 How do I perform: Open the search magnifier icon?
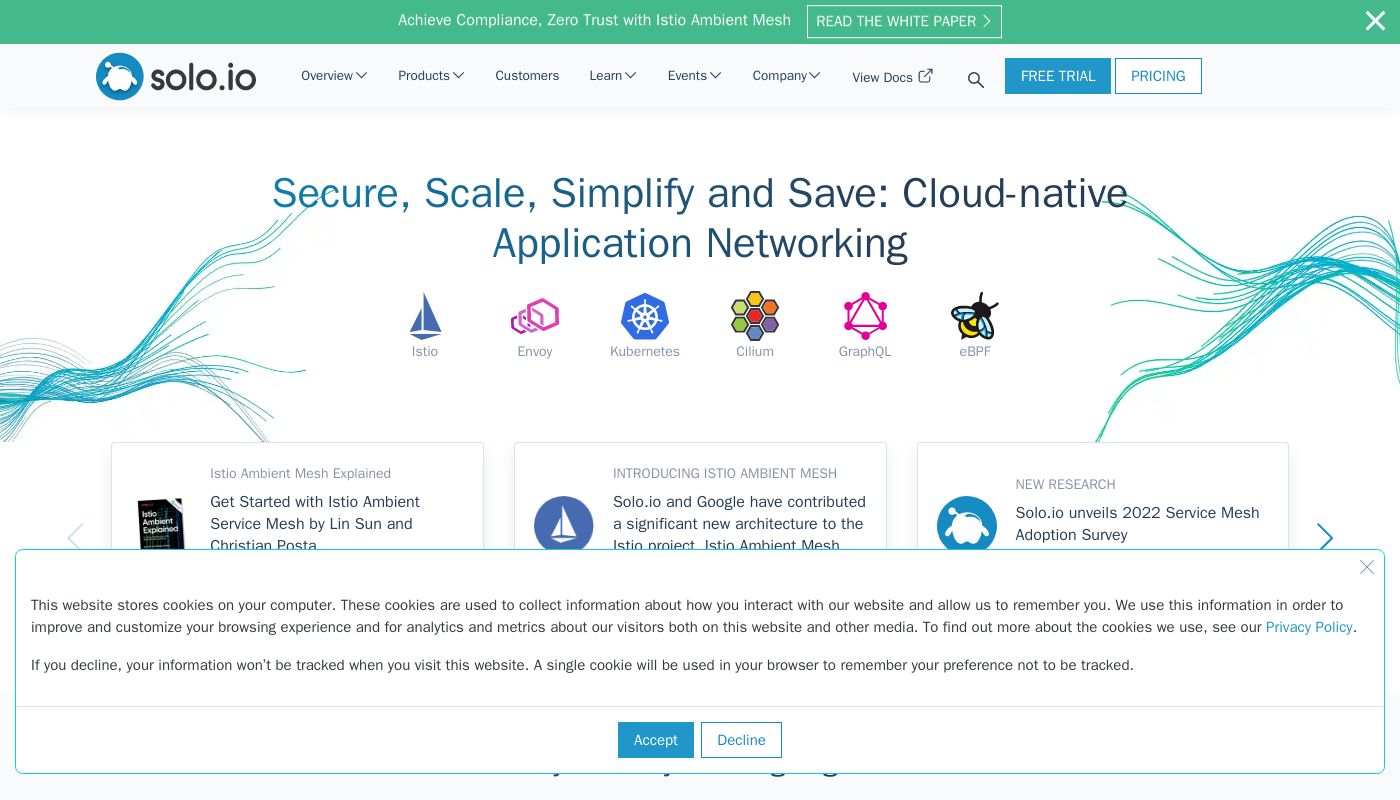point(976,80)
